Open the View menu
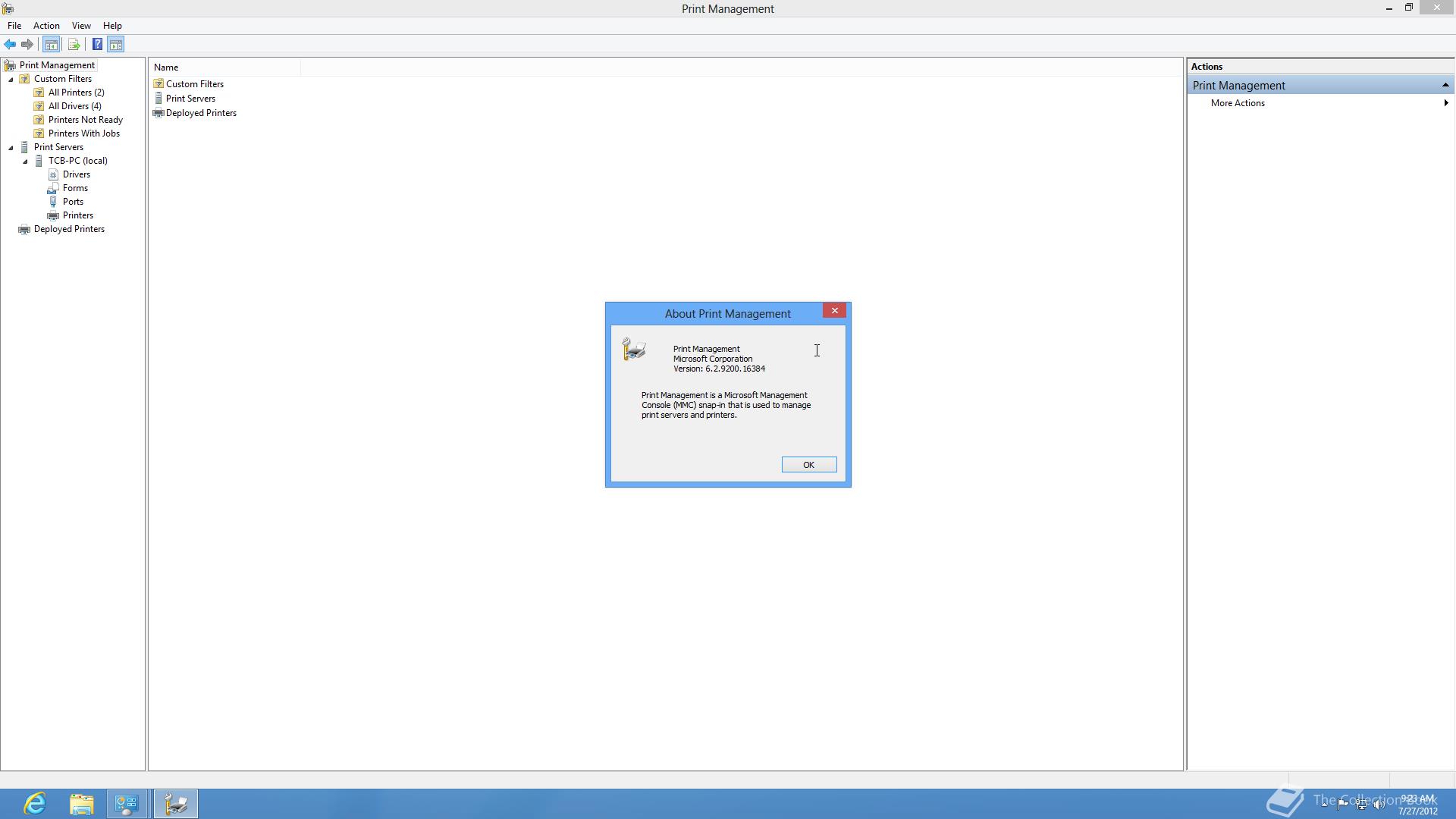 pyautogui.click(x=81, y=26)
